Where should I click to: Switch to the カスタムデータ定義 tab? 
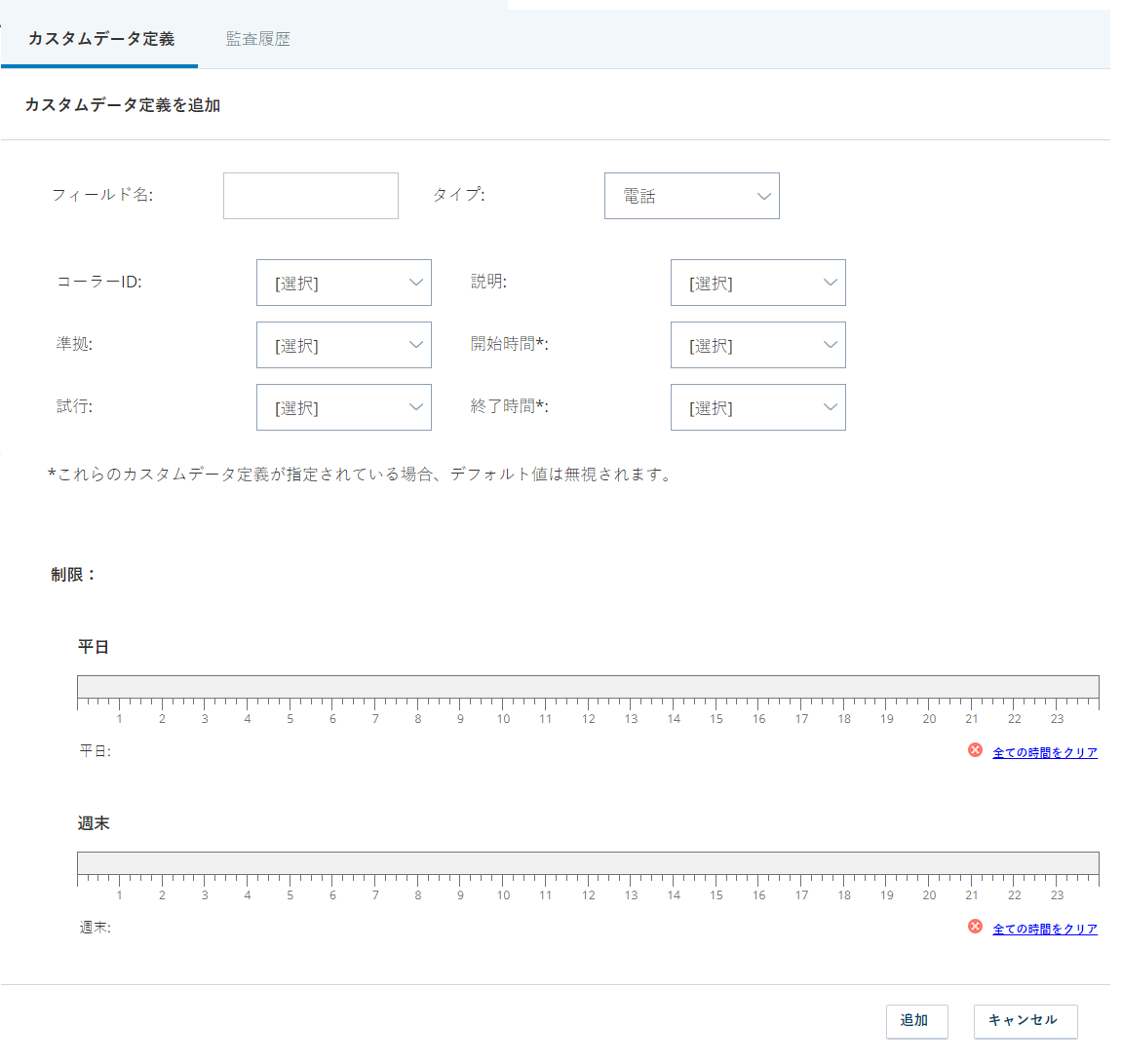pyautogui.click(x=101, y=39)
